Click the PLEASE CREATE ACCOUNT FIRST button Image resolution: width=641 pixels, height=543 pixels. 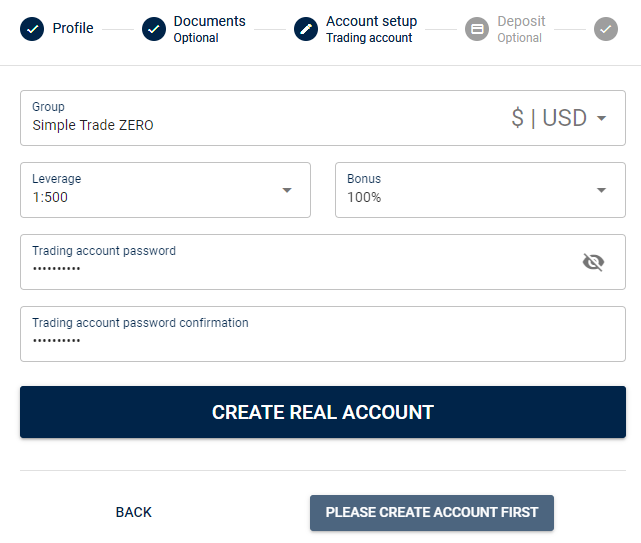(x=432, y=513)
